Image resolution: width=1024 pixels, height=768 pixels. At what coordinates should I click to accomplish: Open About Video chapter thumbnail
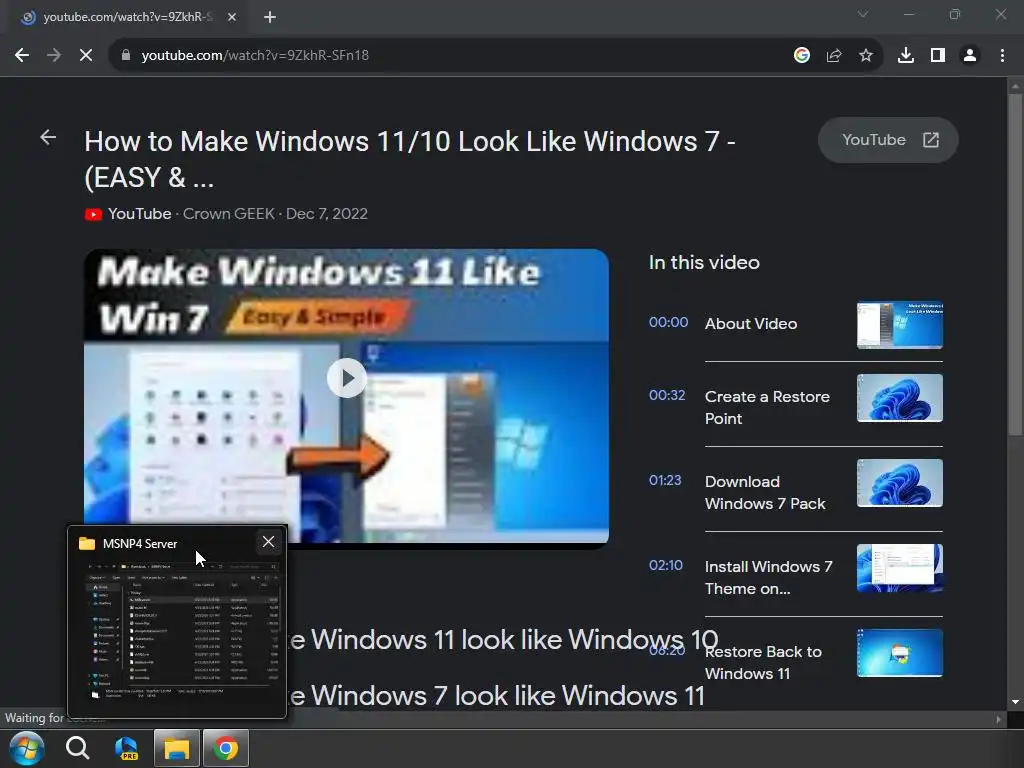pos(900,325)
